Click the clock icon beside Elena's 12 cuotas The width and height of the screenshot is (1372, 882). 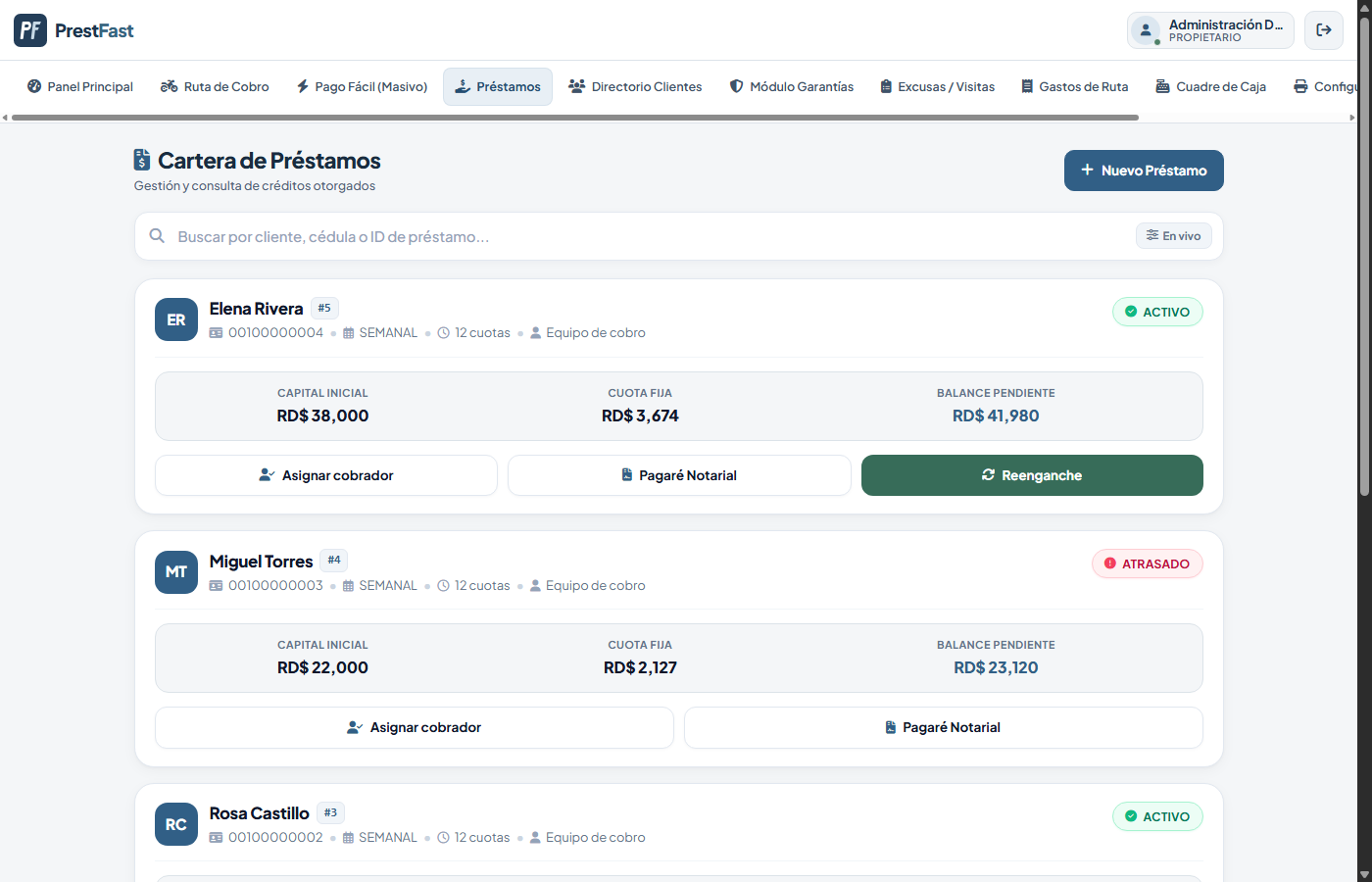pos(444,333)
